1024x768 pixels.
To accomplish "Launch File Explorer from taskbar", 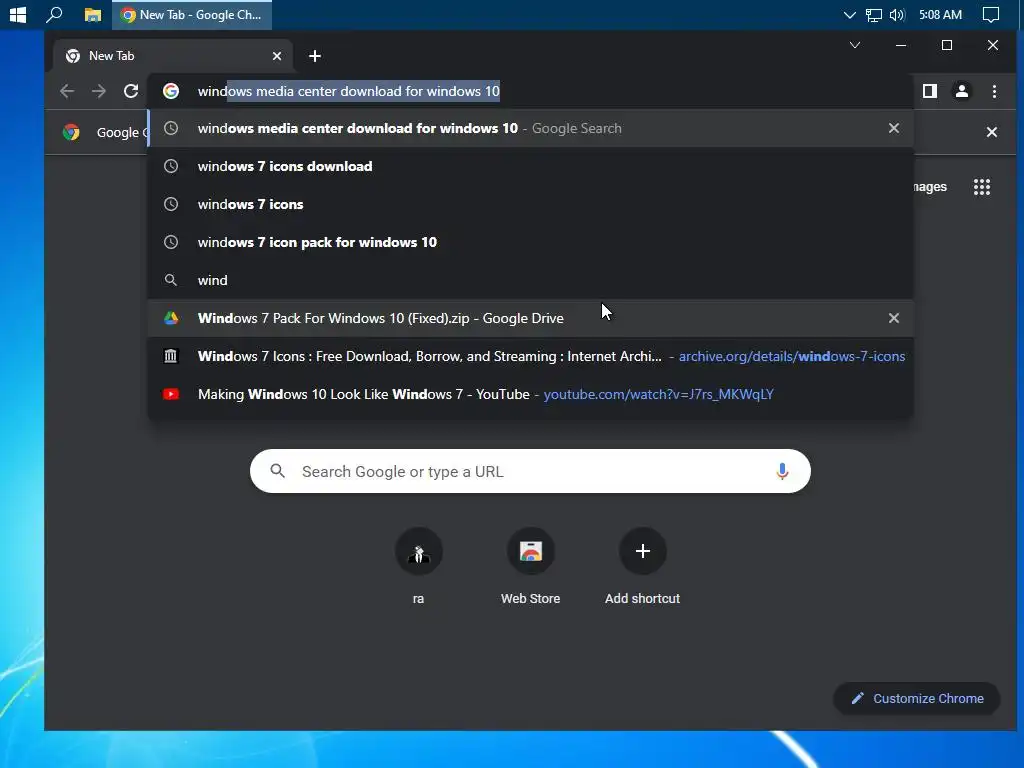I will coord(93,14).
